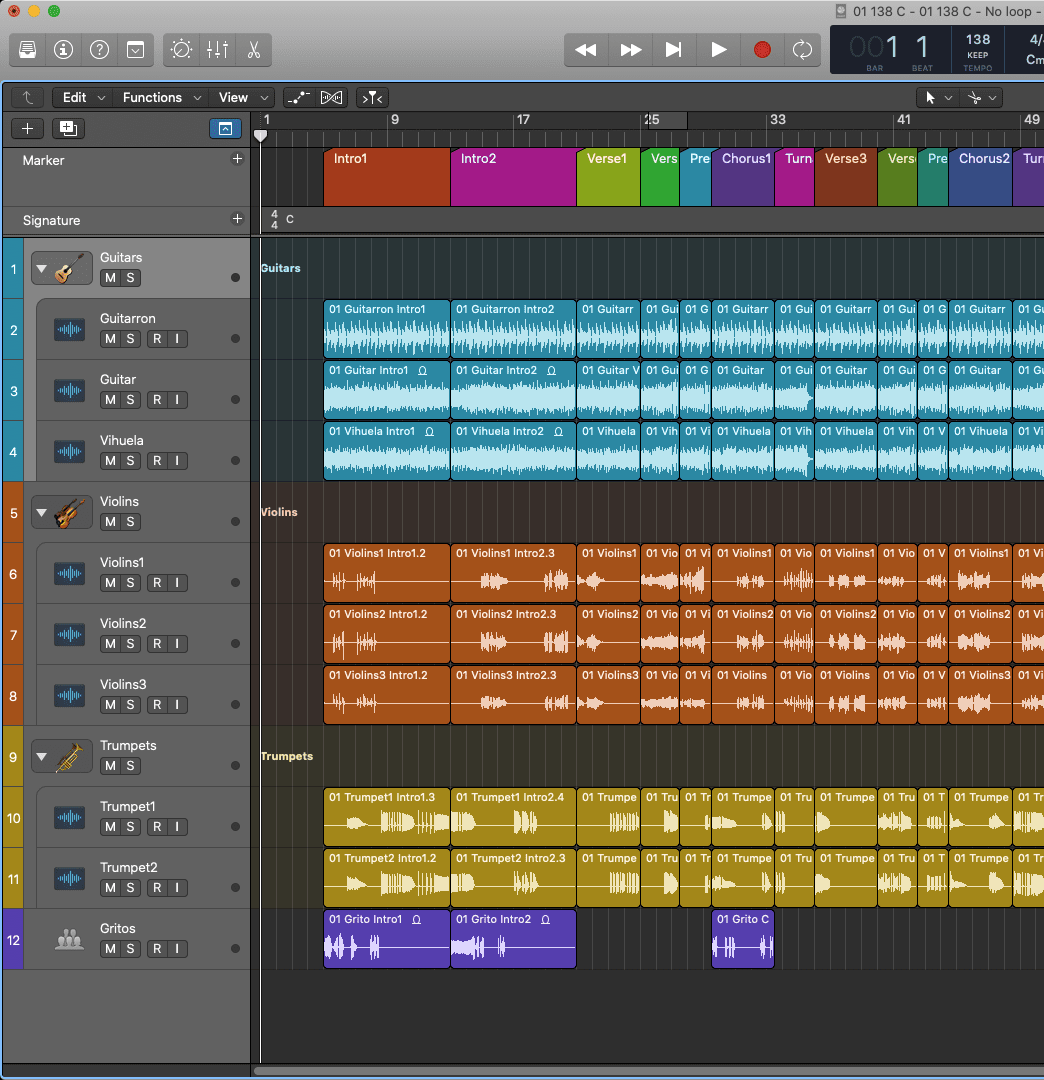Enable record arm on Trumpet1 track
The width and height of the screenshot is (1044, 1080).
(157, 827)
